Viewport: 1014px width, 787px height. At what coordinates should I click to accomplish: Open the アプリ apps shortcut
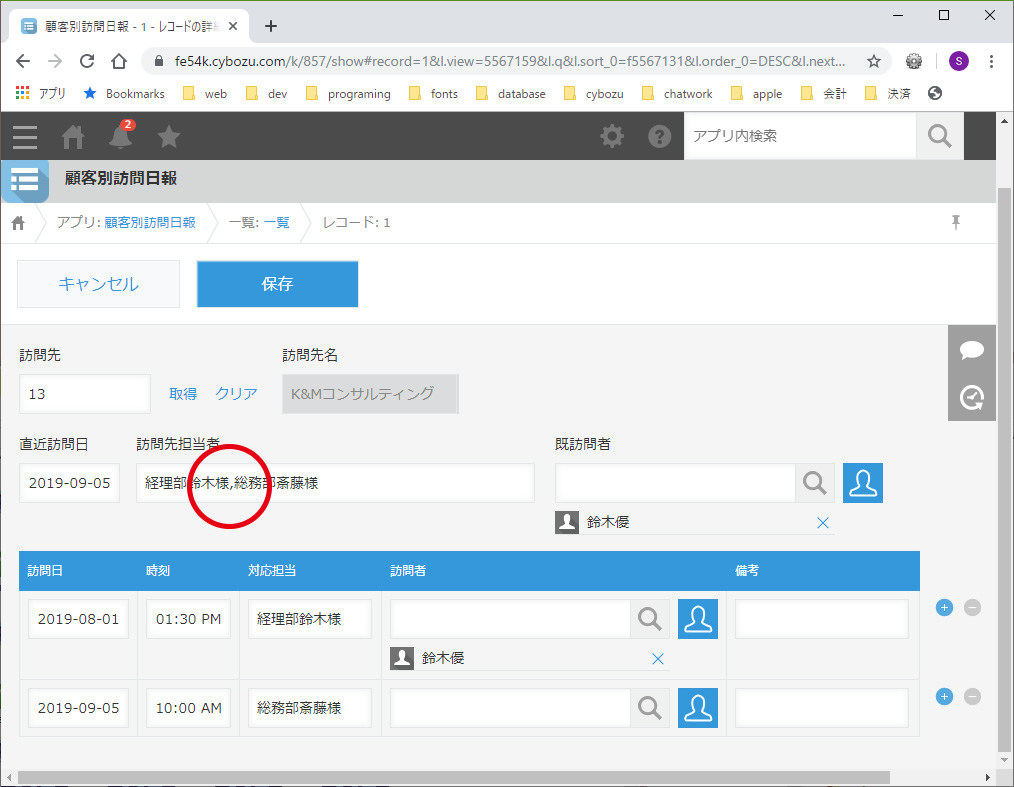click(40, 94)
